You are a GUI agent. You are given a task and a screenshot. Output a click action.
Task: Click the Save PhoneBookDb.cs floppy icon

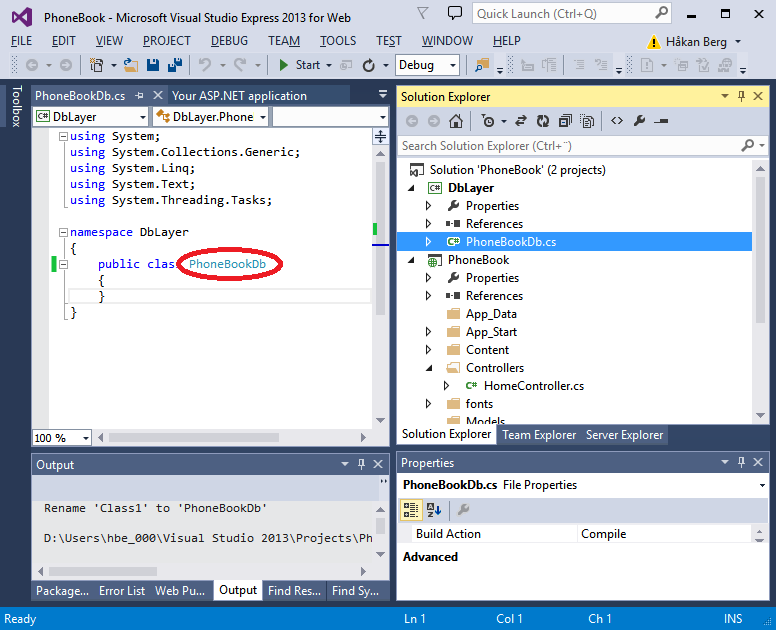(x=153, y=65)
